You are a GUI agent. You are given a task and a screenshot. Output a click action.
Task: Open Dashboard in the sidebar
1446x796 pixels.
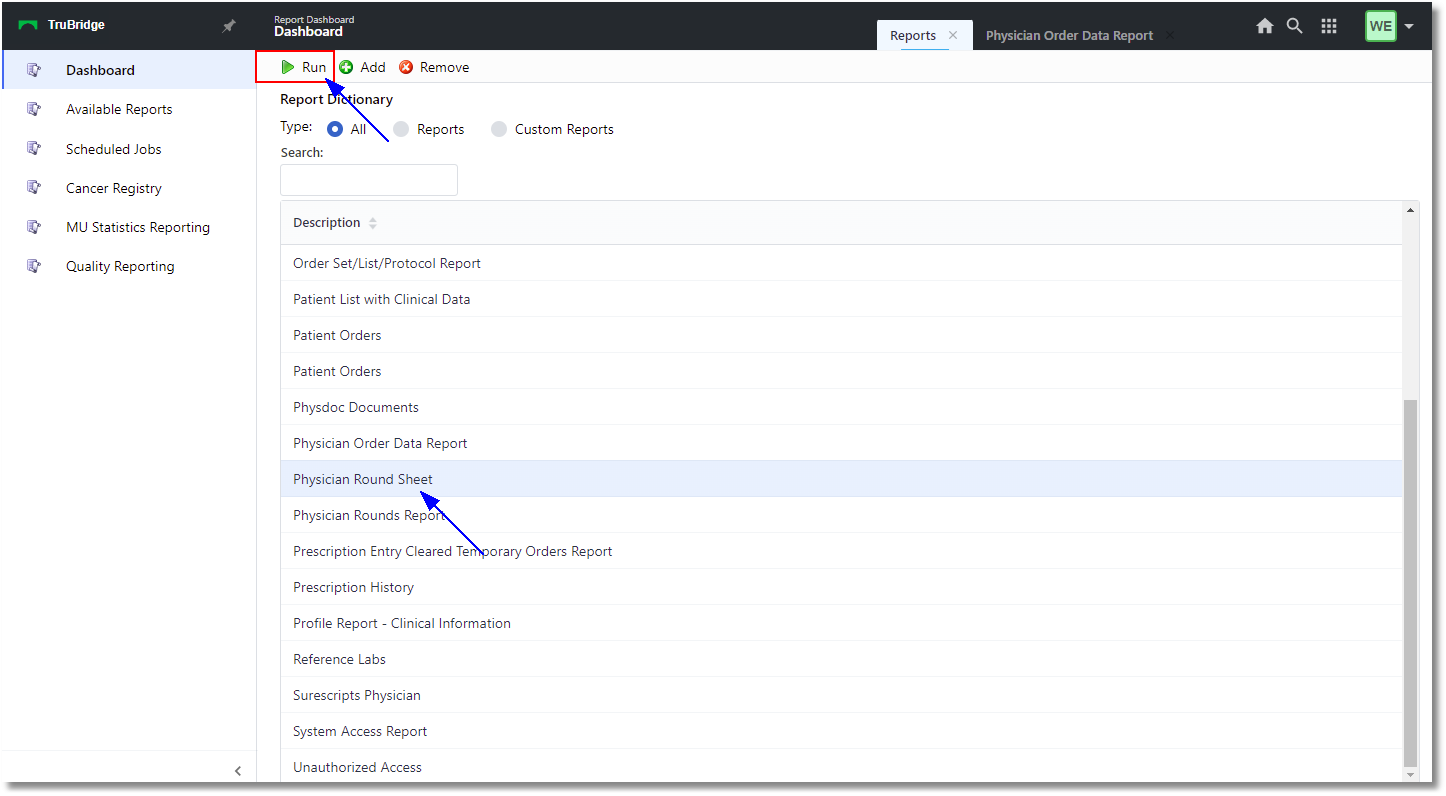pyautogui.click(x=100, y=70)
